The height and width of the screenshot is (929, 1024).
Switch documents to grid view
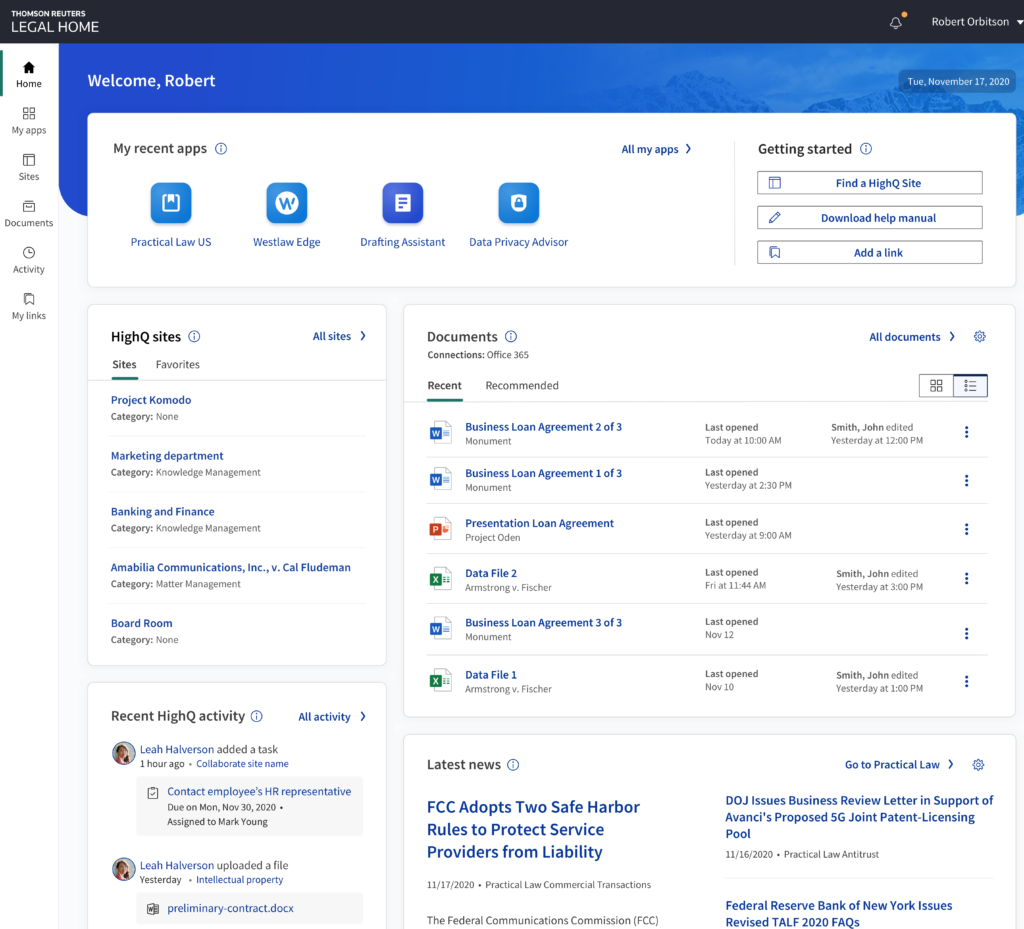936,384
